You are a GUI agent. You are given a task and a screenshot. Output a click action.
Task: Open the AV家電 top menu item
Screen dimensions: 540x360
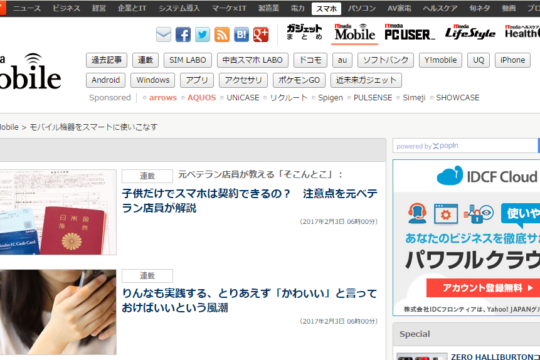click(x=399, y=8)
